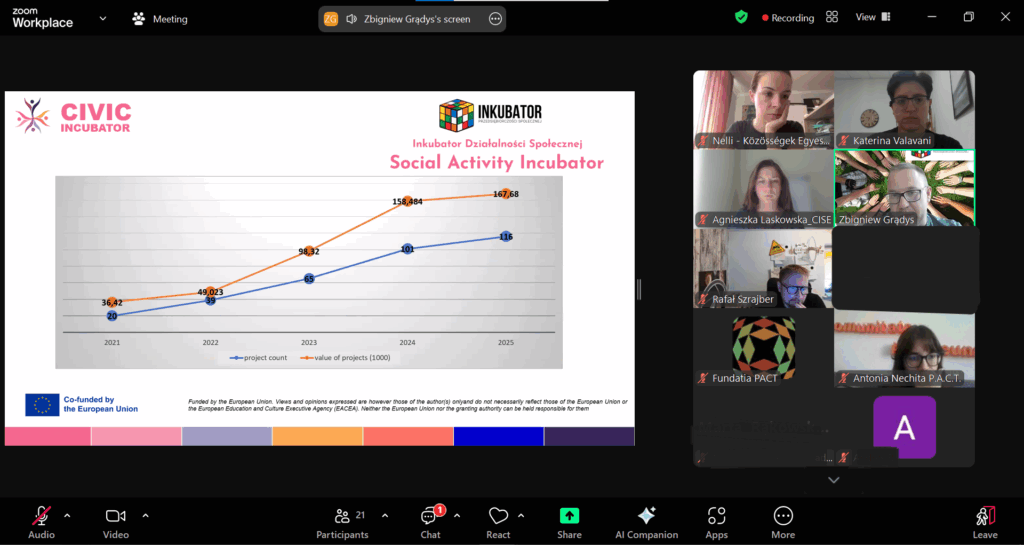Expand video options arrow next to Video
Screen dimensions: 1024x545
click(x=145, y=515)
